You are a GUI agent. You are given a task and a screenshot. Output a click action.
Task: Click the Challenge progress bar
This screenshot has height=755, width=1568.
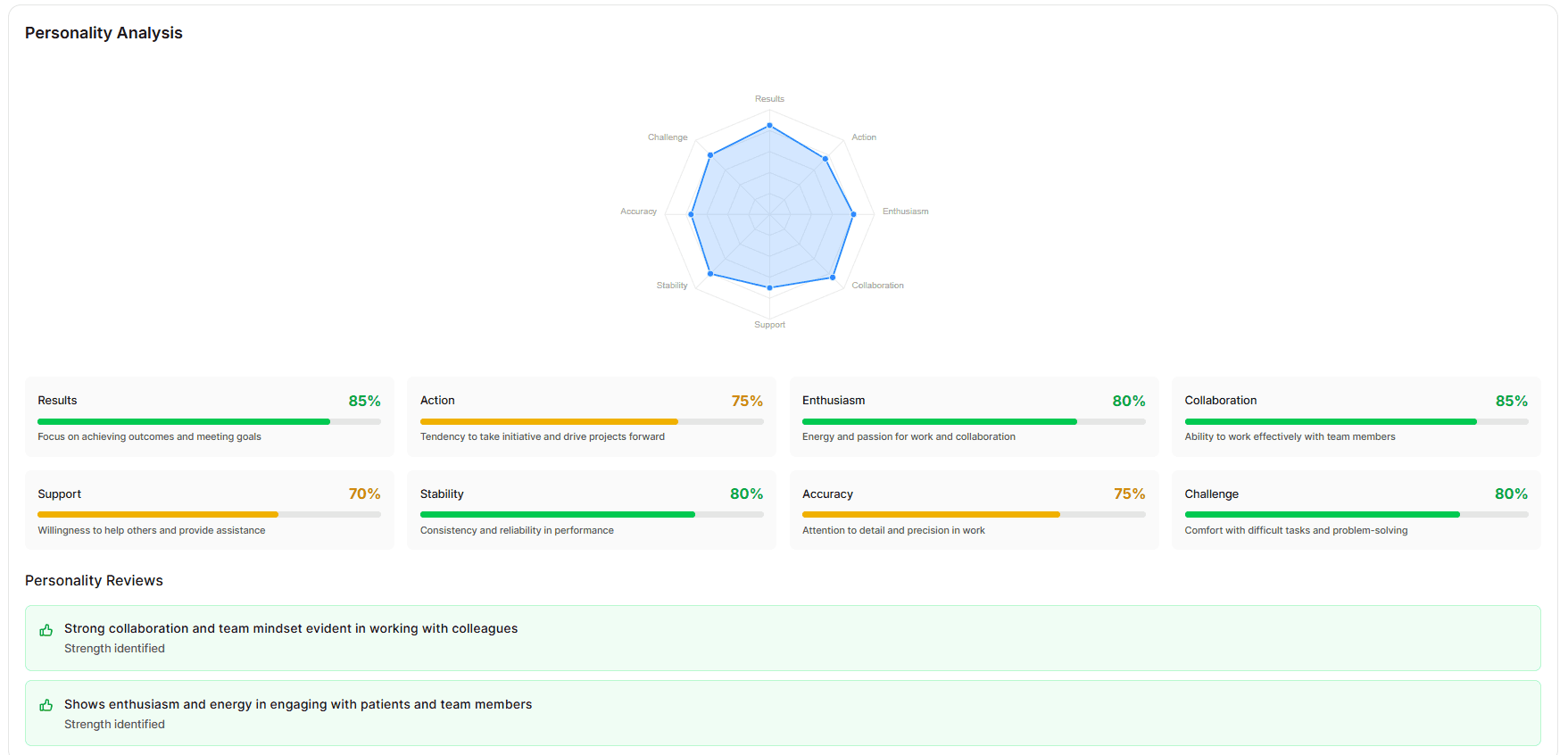pyautogui.click(x=1322, y=515)
